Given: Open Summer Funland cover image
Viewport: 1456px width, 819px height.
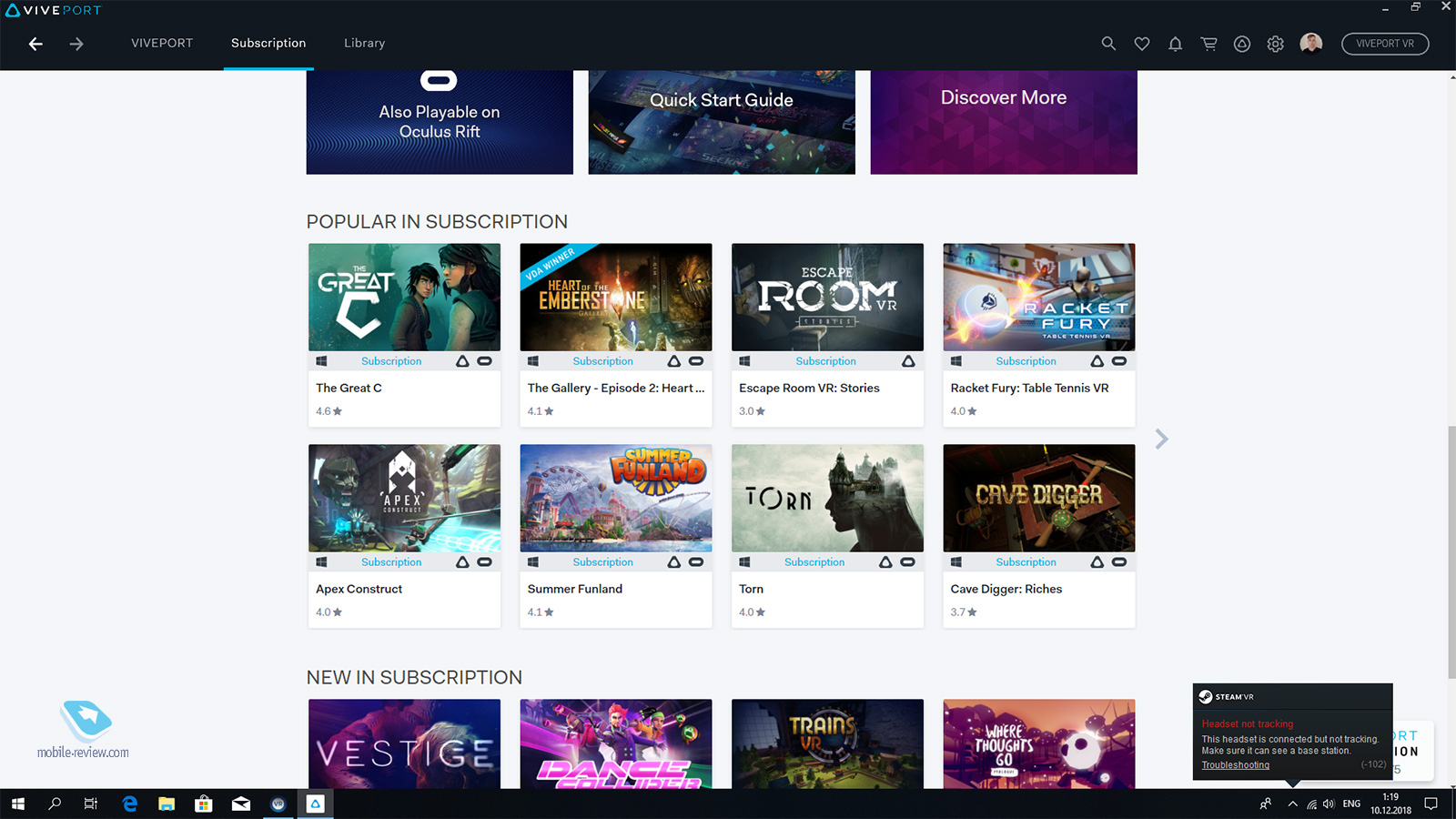Looking at the screenshot, I should click(x=616, y=498).
